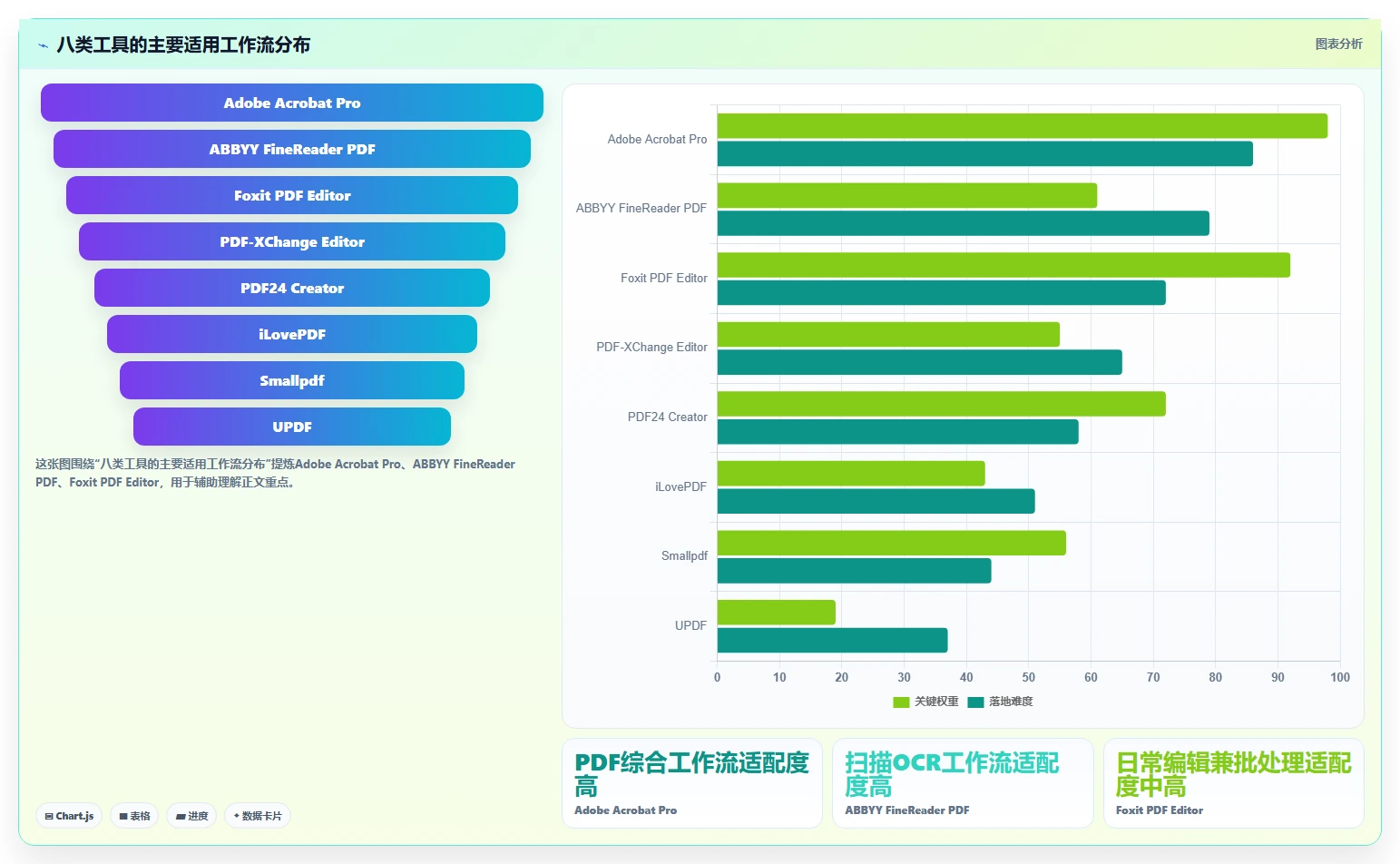
Task: Click the Chart.js tag
Action: pos(70,816)
